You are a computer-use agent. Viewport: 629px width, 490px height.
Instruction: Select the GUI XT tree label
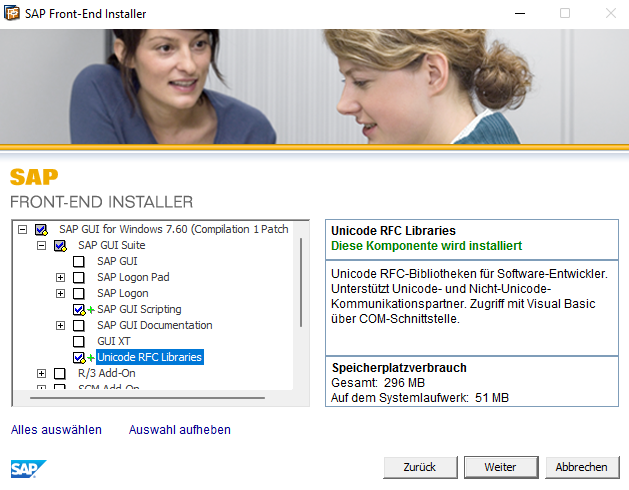(114, 341)
